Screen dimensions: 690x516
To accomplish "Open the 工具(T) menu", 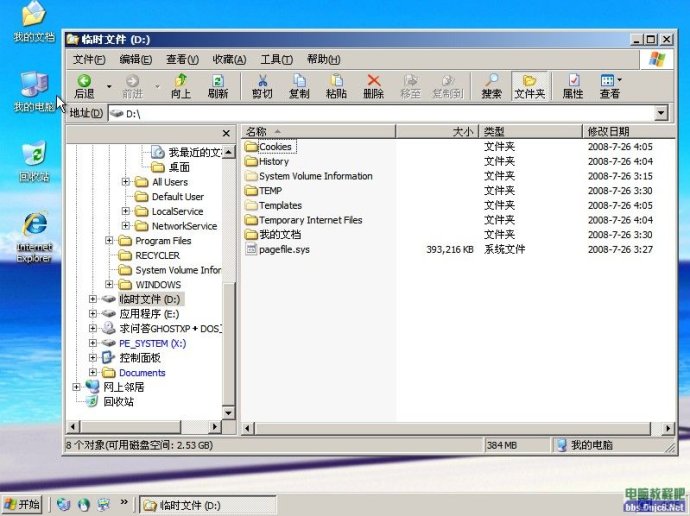I will pyautogui.click(x=276, y=59).
